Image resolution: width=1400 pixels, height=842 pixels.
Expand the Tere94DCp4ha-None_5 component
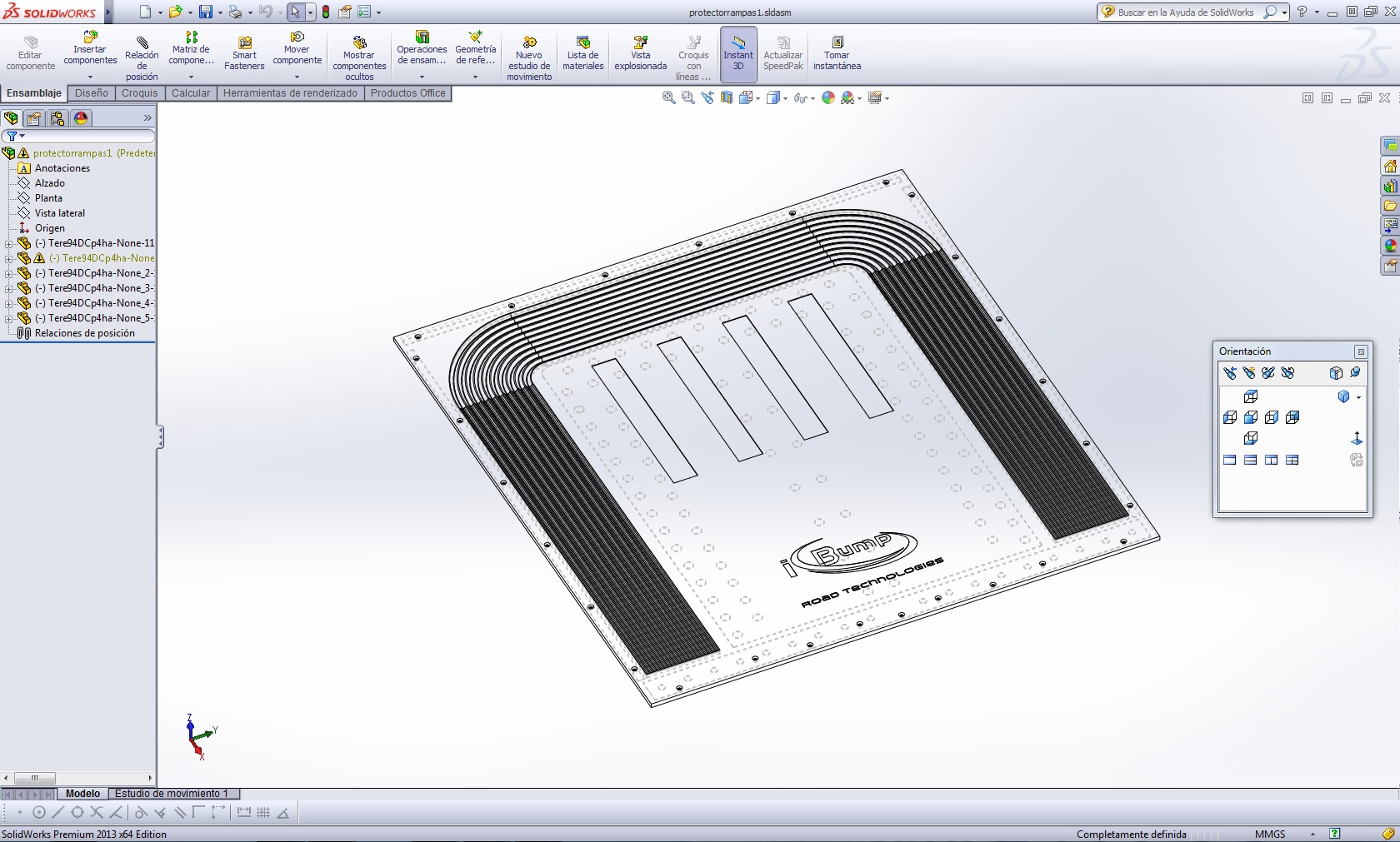(x=8, y=319)
